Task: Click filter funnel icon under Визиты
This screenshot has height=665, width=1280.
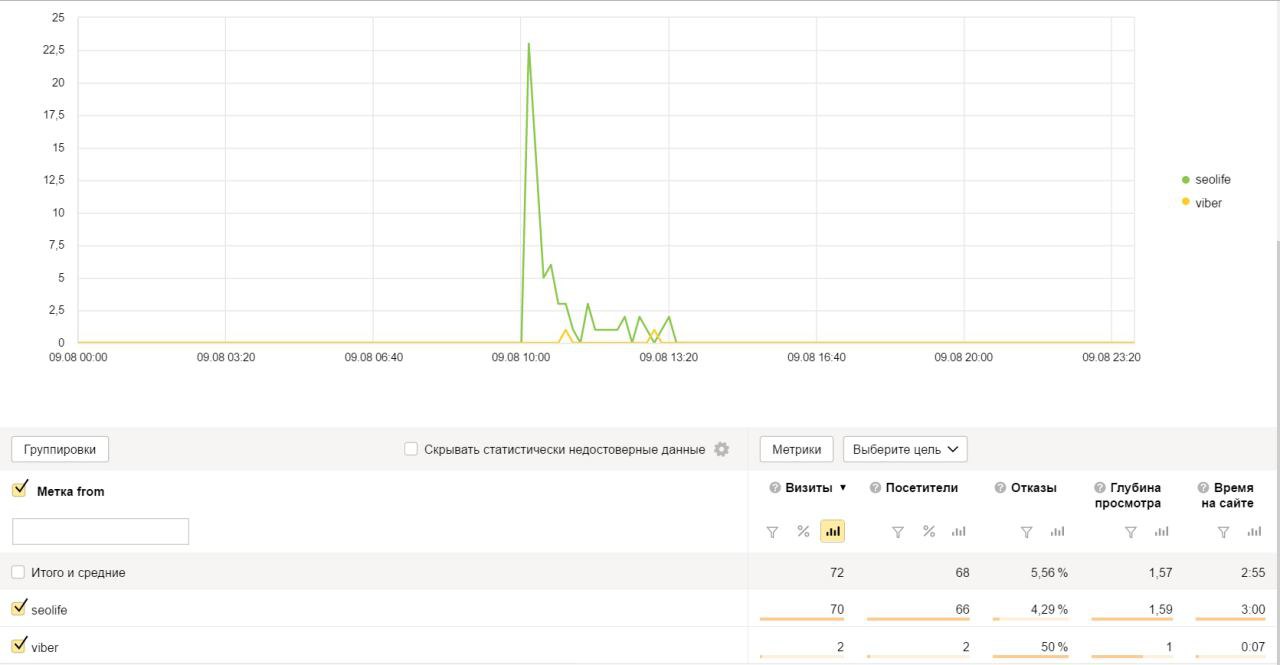Action: pos(772,532)
